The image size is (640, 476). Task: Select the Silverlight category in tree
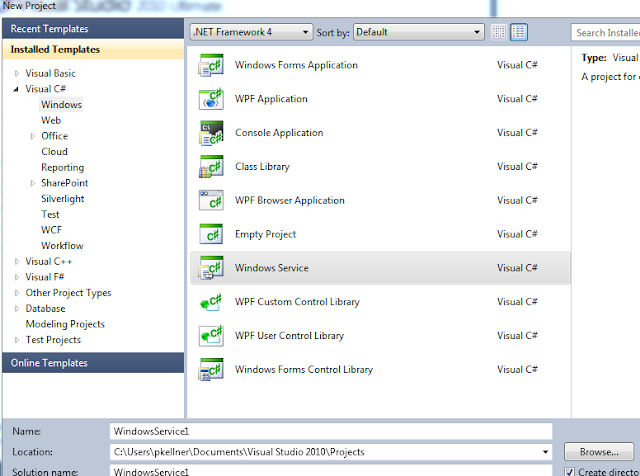click(62, 199)
